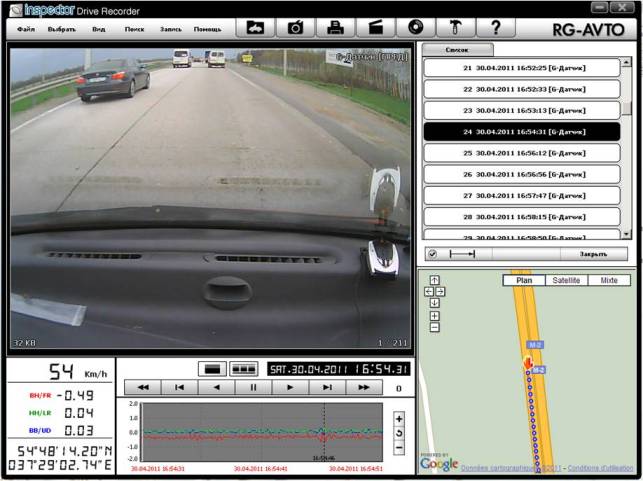Switch to the triple-view layout toggle
Image resolution: width=643 pixels, height=481 pixels.
click(x=243, y=368)
